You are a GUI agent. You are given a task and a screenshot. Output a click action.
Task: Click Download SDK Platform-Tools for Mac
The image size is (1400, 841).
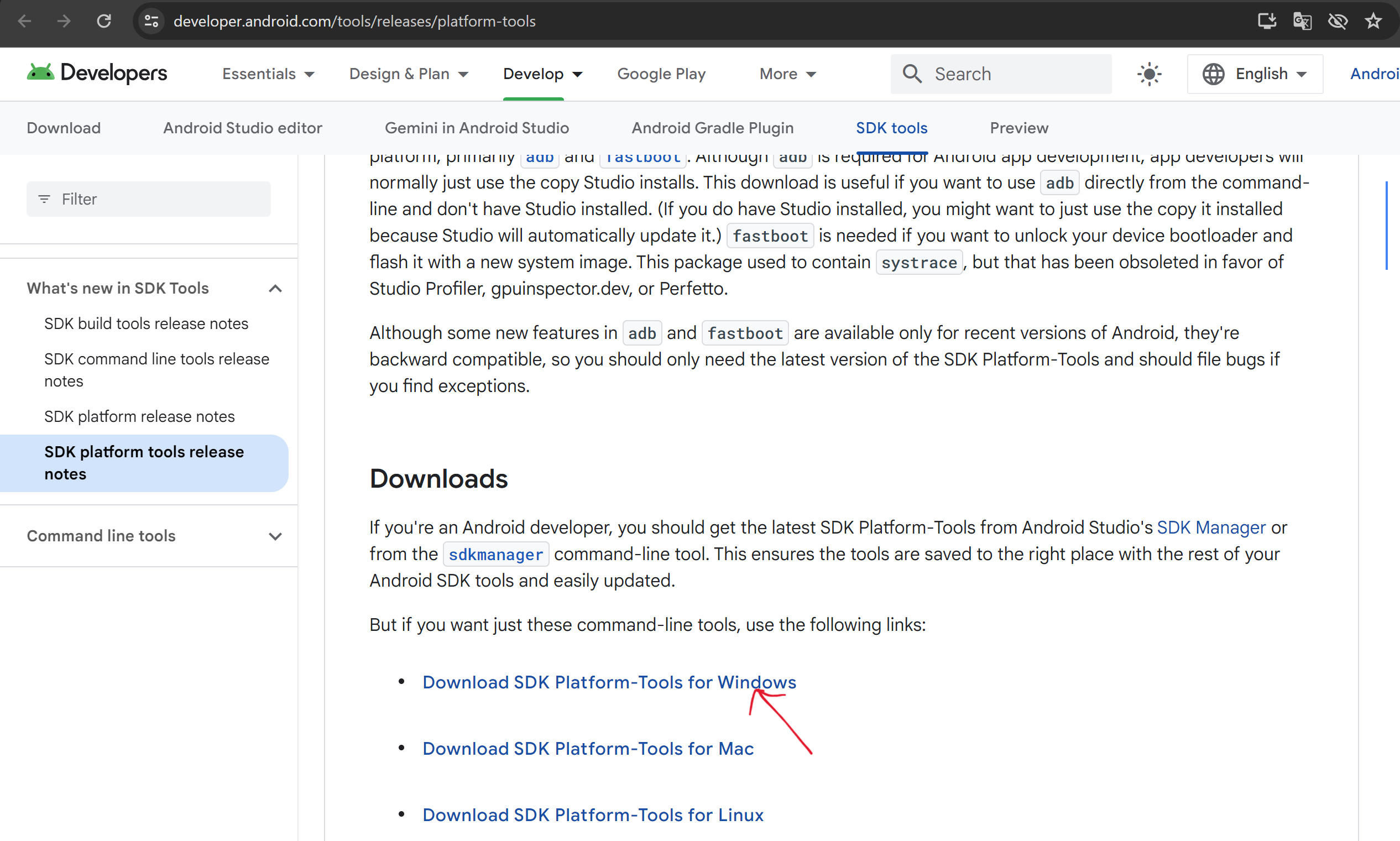[x=588, y=749]
